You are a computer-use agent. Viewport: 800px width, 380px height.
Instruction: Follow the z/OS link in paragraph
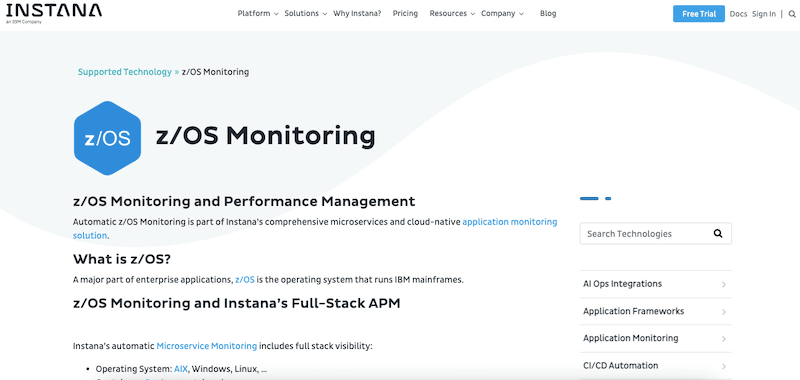244,280
